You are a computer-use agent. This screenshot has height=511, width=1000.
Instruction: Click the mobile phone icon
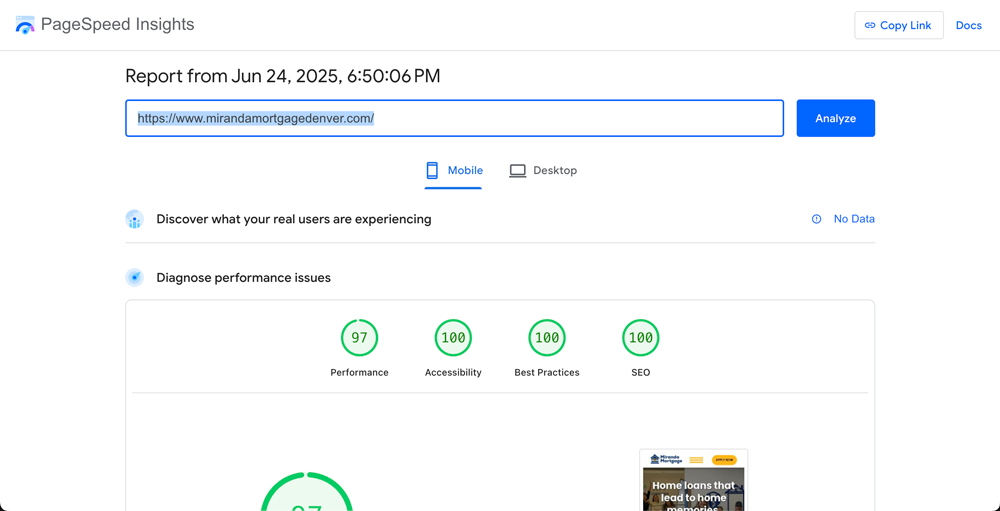[x=432, y=170]
